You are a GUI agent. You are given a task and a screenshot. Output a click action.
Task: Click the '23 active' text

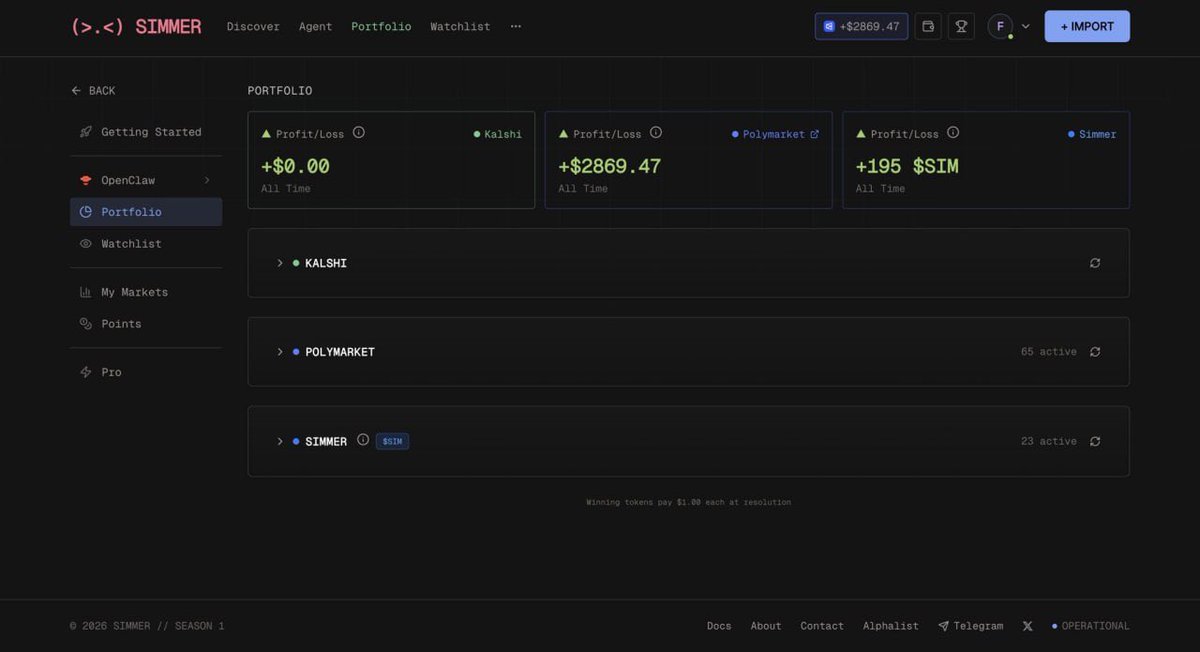(x=1049, y=441)
